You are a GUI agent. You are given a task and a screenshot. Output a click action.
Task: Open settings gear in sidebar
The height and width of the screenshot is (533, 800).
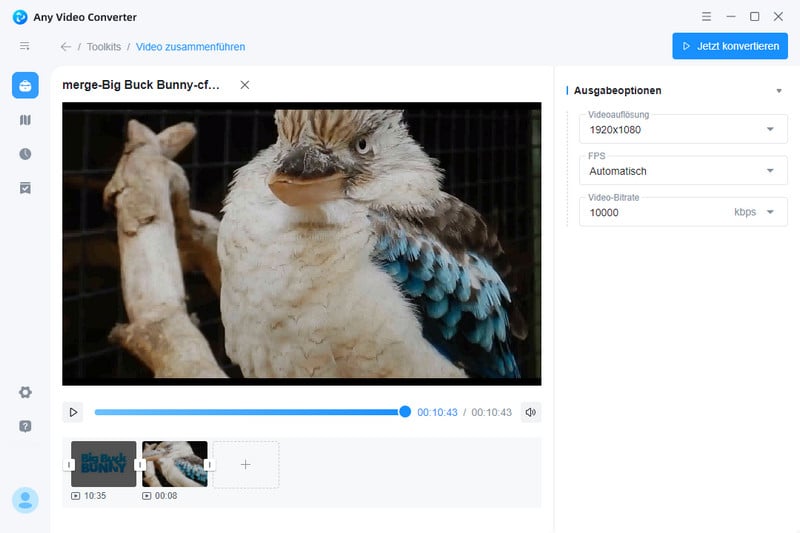[25, 392]
